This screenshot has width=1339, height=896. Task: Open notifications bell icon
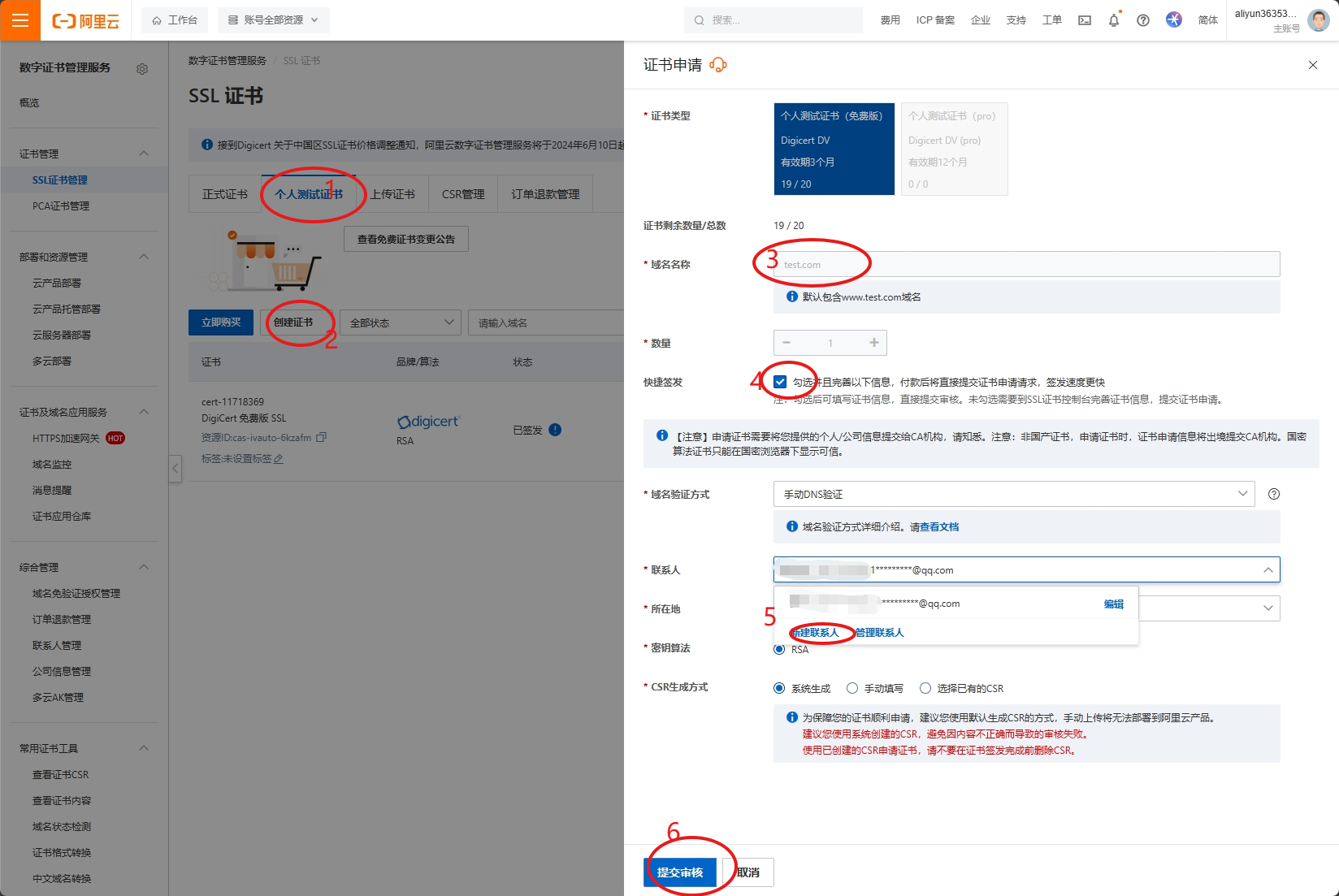coord(1114,20)
